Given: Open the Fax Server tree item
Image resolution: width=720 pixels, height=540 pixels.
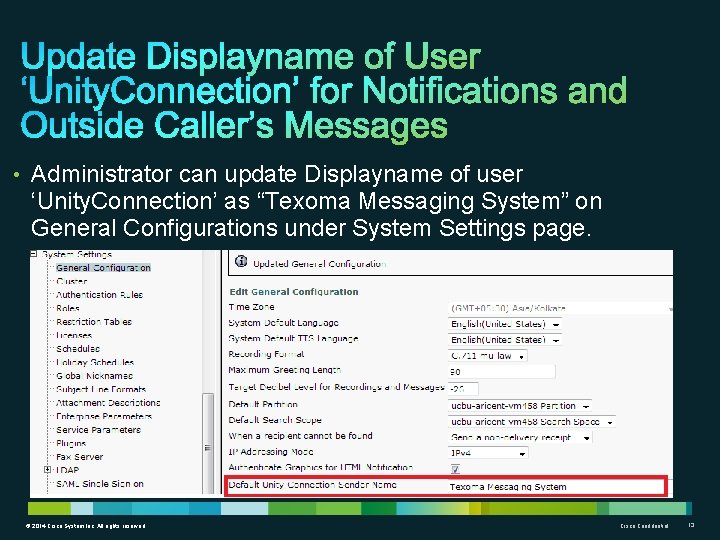Looking at the screenshot, I should tap(79, 457).
